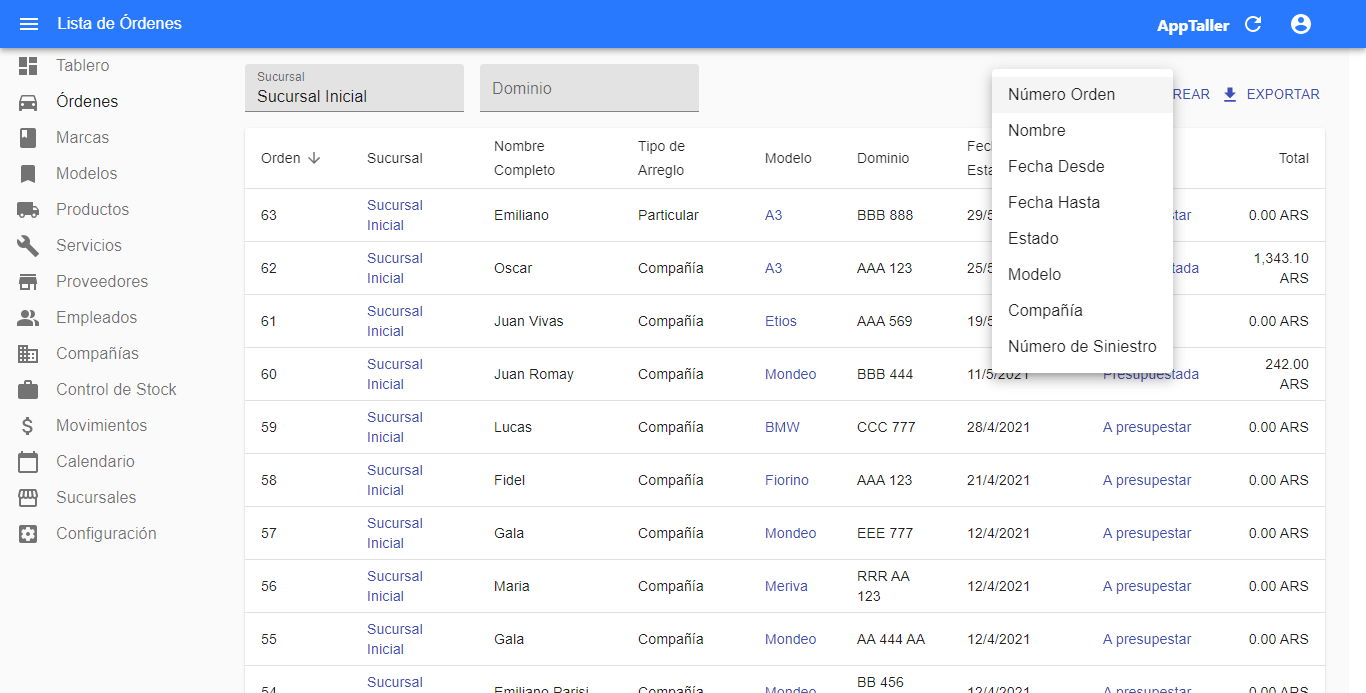Open Productos sidebar item

[x=93, y=210]
